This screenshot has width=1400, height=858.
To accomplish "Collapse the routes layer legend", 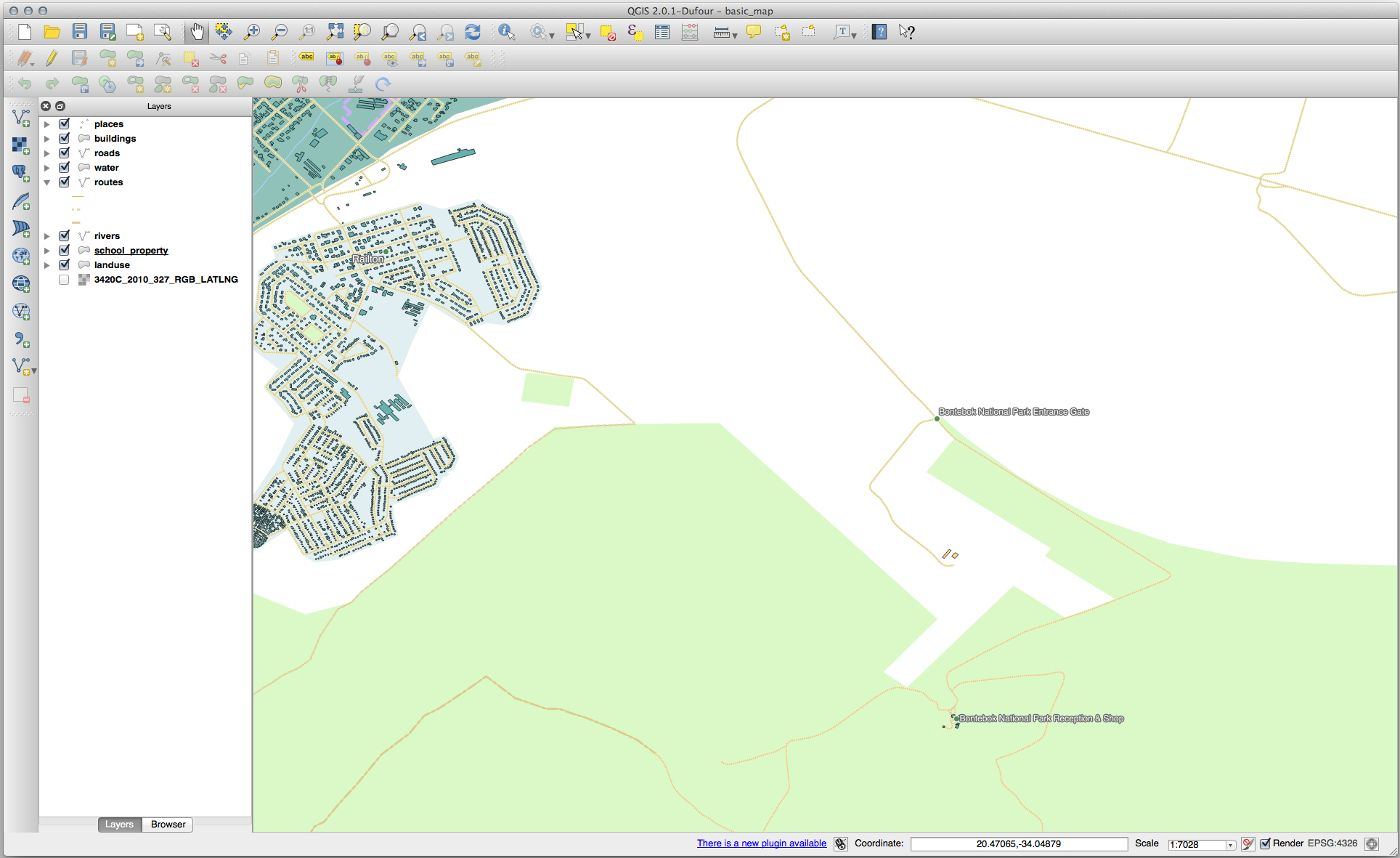I will coord(47,182).
